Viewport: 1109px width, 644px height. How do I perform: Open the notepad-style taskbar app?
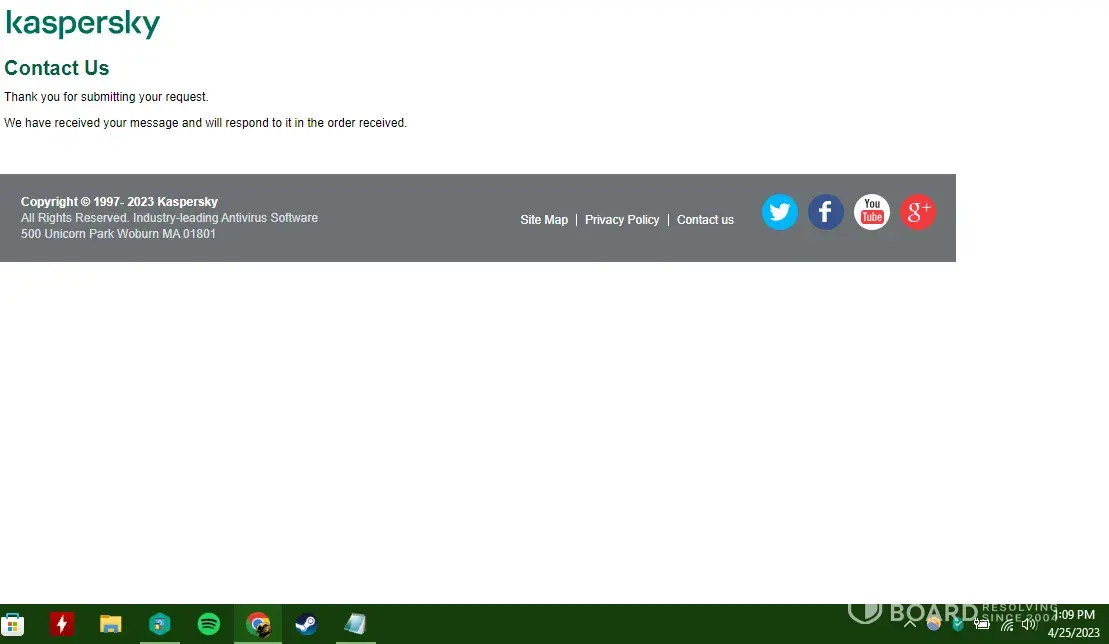pos(355,624)
